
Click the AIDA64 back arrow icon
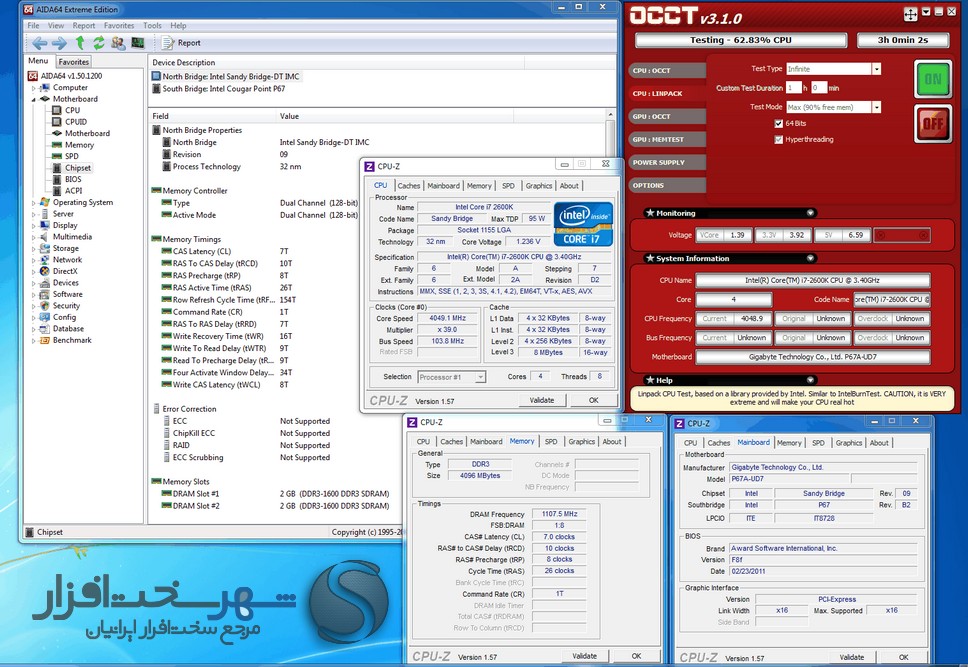40,43
